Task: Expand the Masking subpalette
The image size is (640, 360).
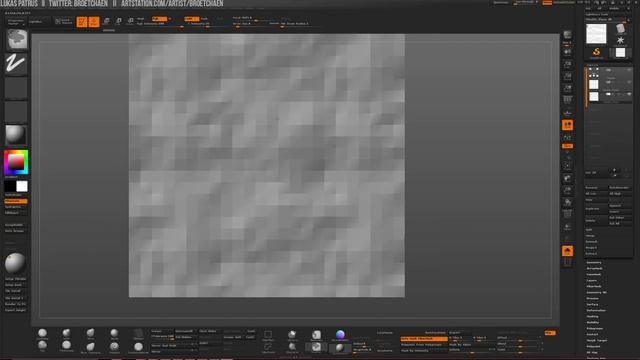Action: click(x=592, y=316)
